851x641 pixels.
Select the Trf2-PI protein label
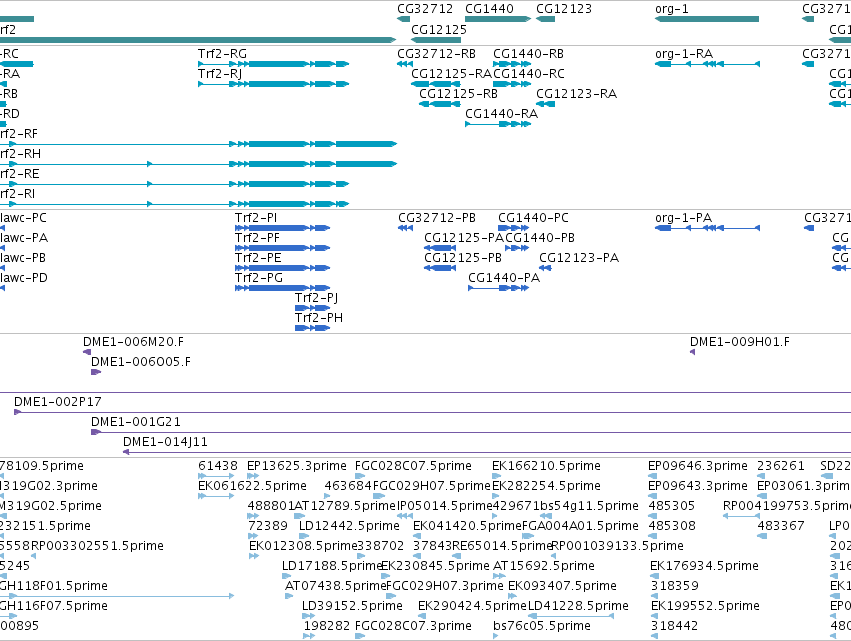click(x=256, y=218)
